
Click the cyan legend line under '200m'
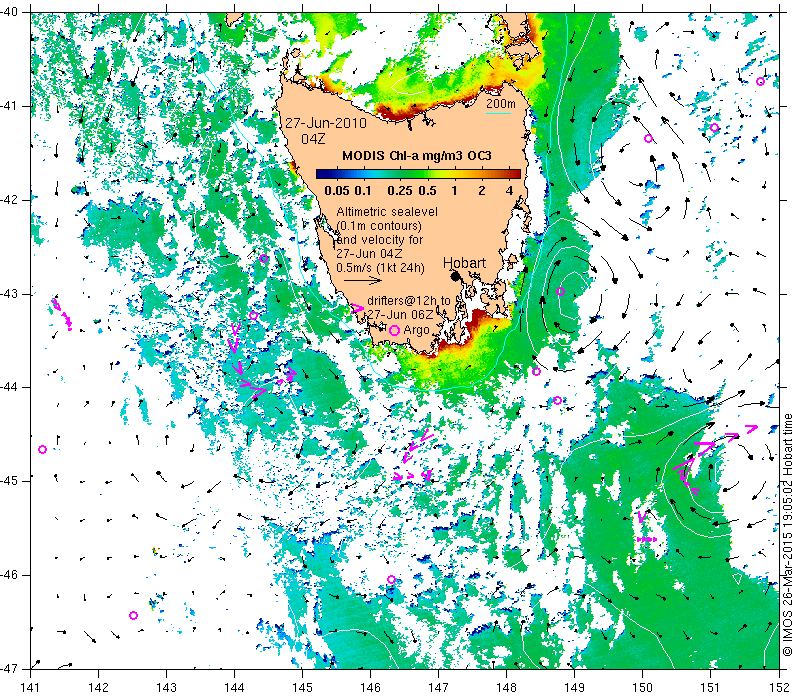pos(498,113)
